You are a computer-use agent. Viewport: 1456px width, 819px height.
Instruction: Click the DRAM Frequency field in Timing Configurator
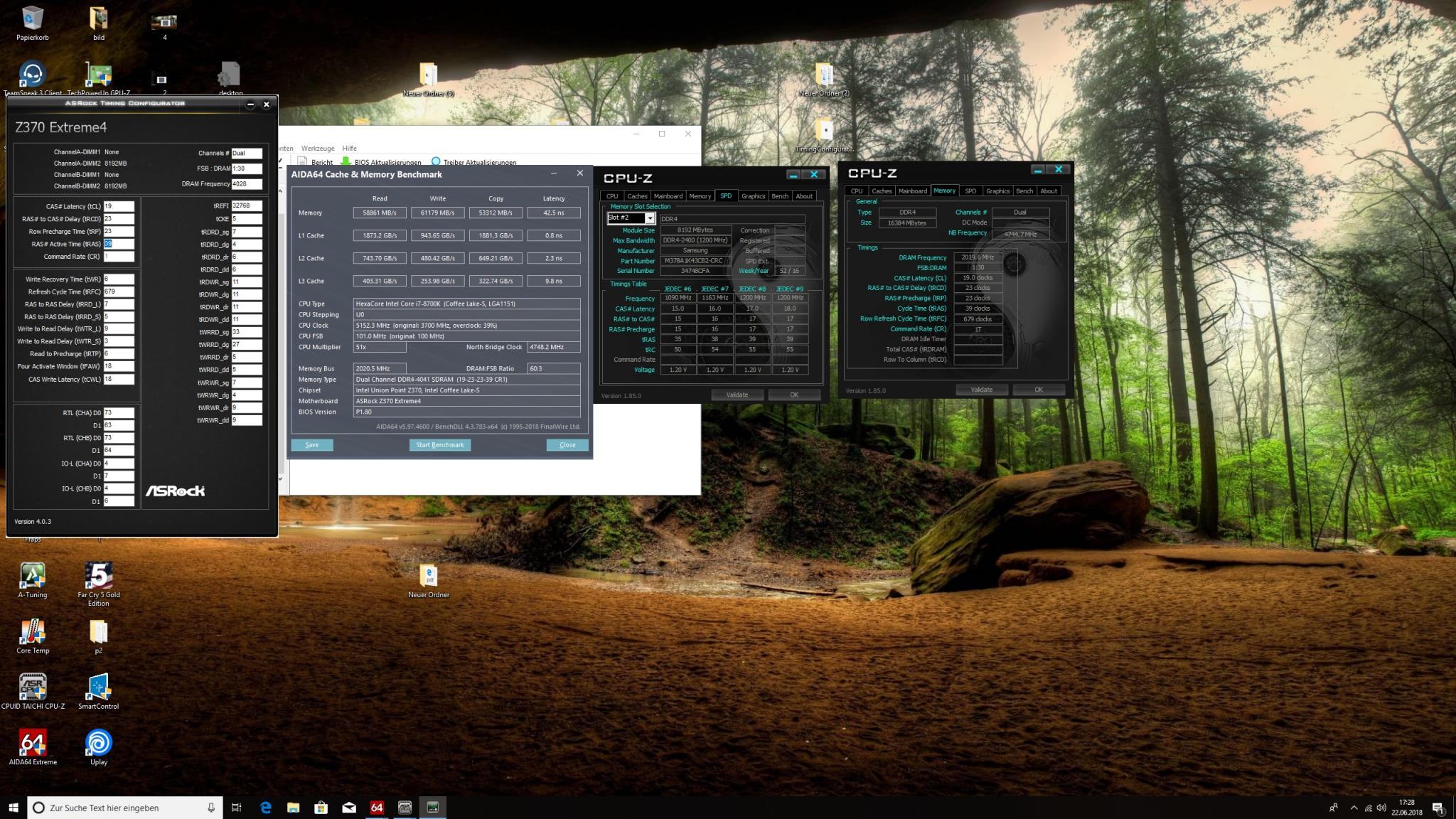(247, 183)
